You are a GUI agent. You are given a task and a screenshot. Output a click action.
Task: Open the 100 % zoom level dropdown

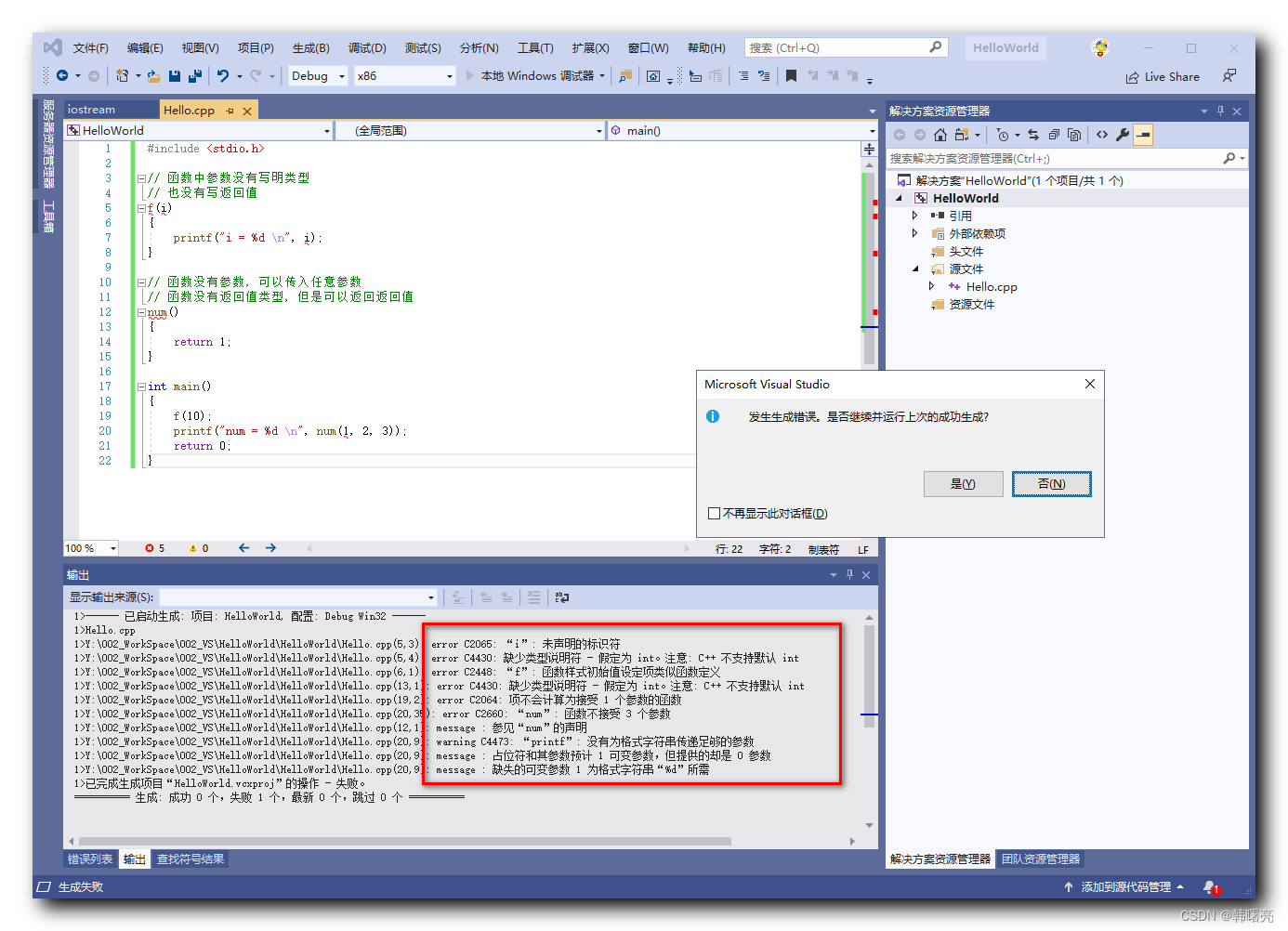91,548
